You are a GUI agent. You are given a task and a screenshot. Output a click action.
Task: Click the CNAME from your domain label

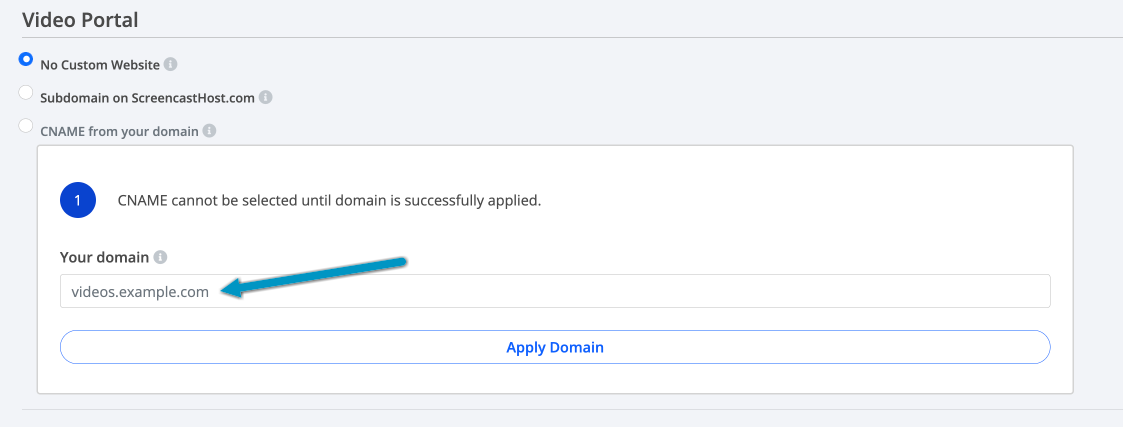tap(120, 131)
